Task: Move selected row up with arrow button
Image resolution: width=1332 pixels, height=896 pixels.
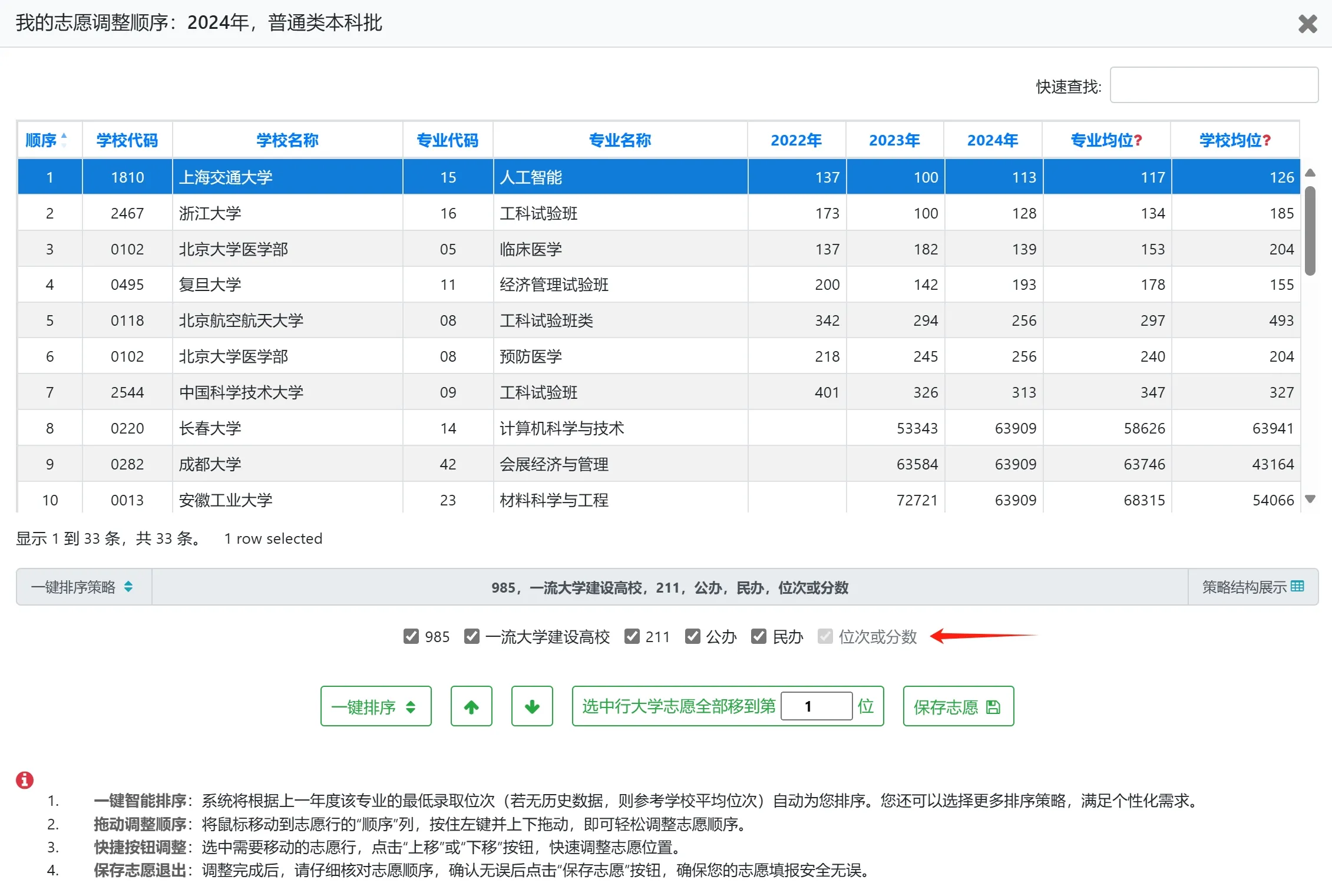Action: [471, 706]
